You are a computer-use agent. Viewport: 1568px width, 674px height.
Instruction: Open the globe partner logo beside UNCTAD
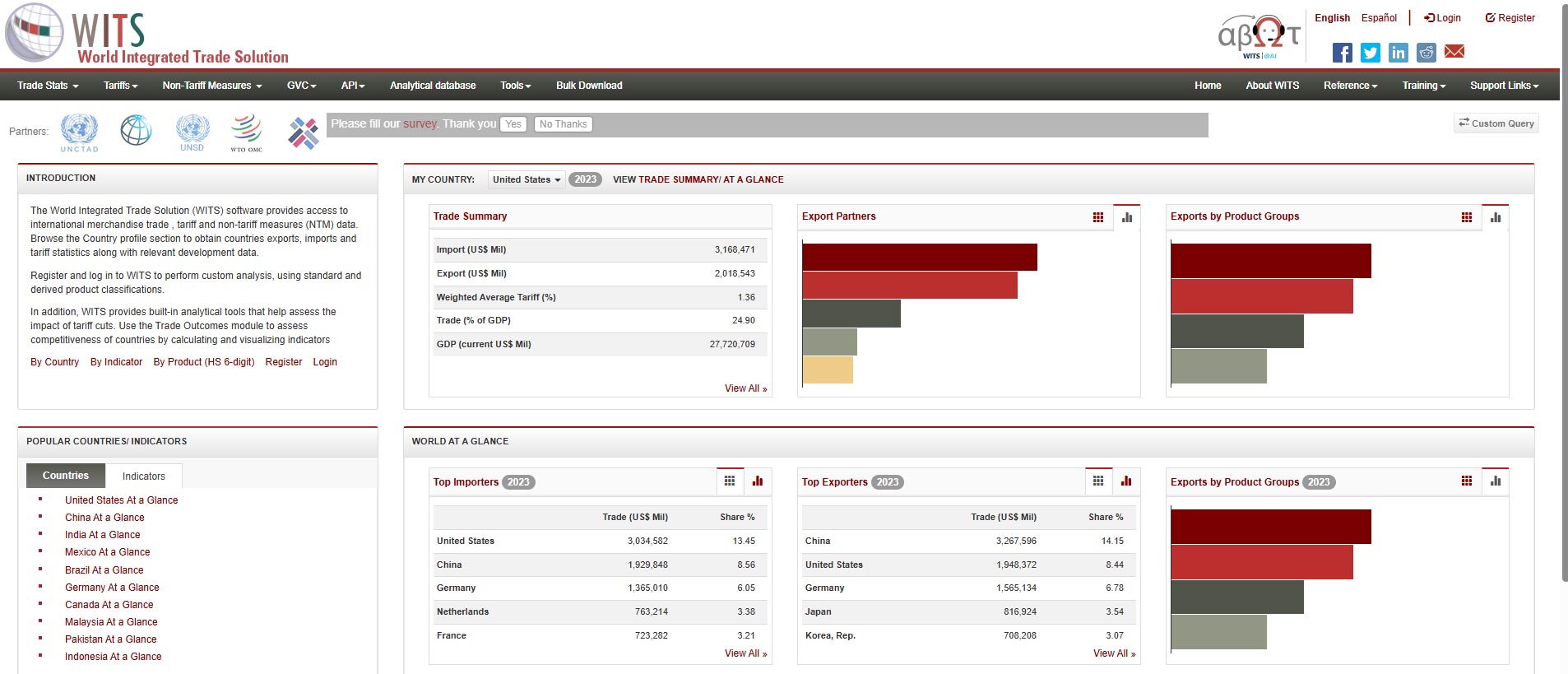[x=136, y=130]
